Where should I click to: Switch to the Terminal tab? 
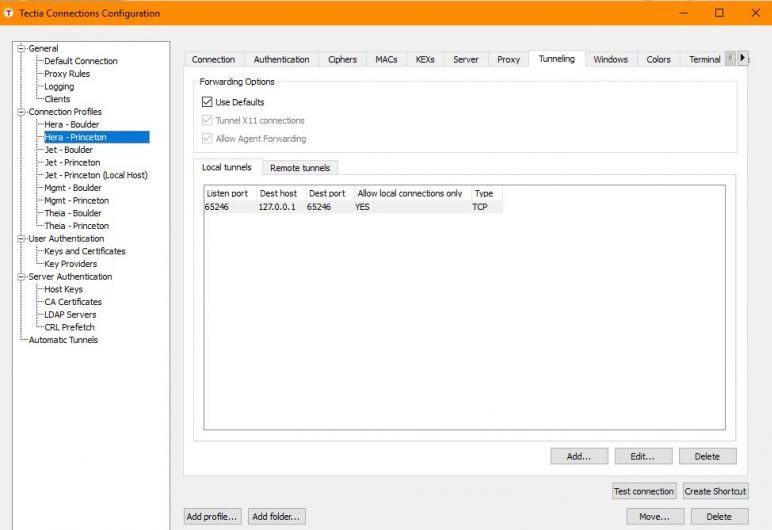pyautogui.click(x=705, y=59)
